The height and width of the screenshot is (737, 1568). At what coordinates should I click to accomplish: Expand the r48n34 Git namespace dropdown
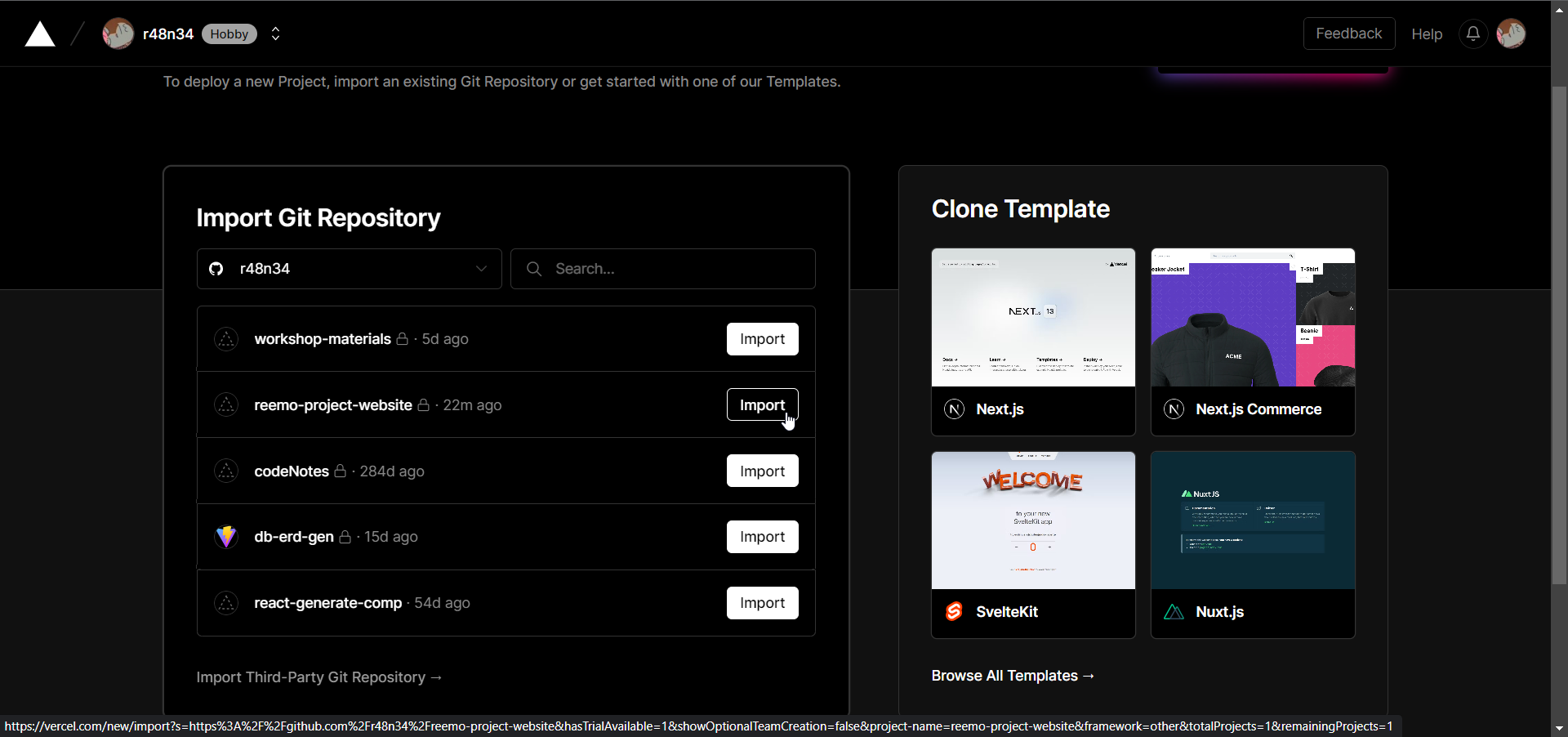(x=350, y=269)
